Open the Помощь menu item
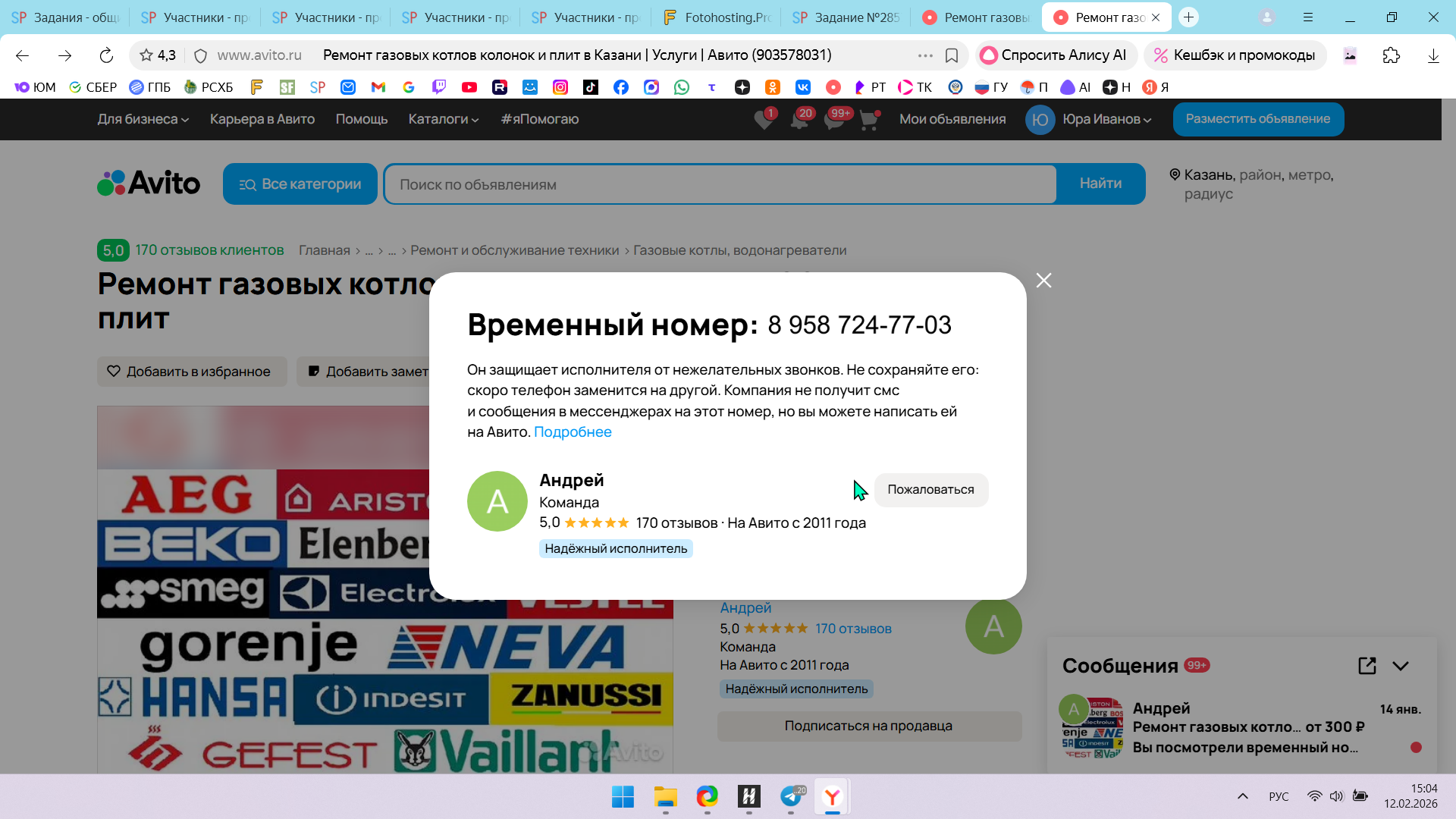 pyautogui.click(x=361, y=119)
